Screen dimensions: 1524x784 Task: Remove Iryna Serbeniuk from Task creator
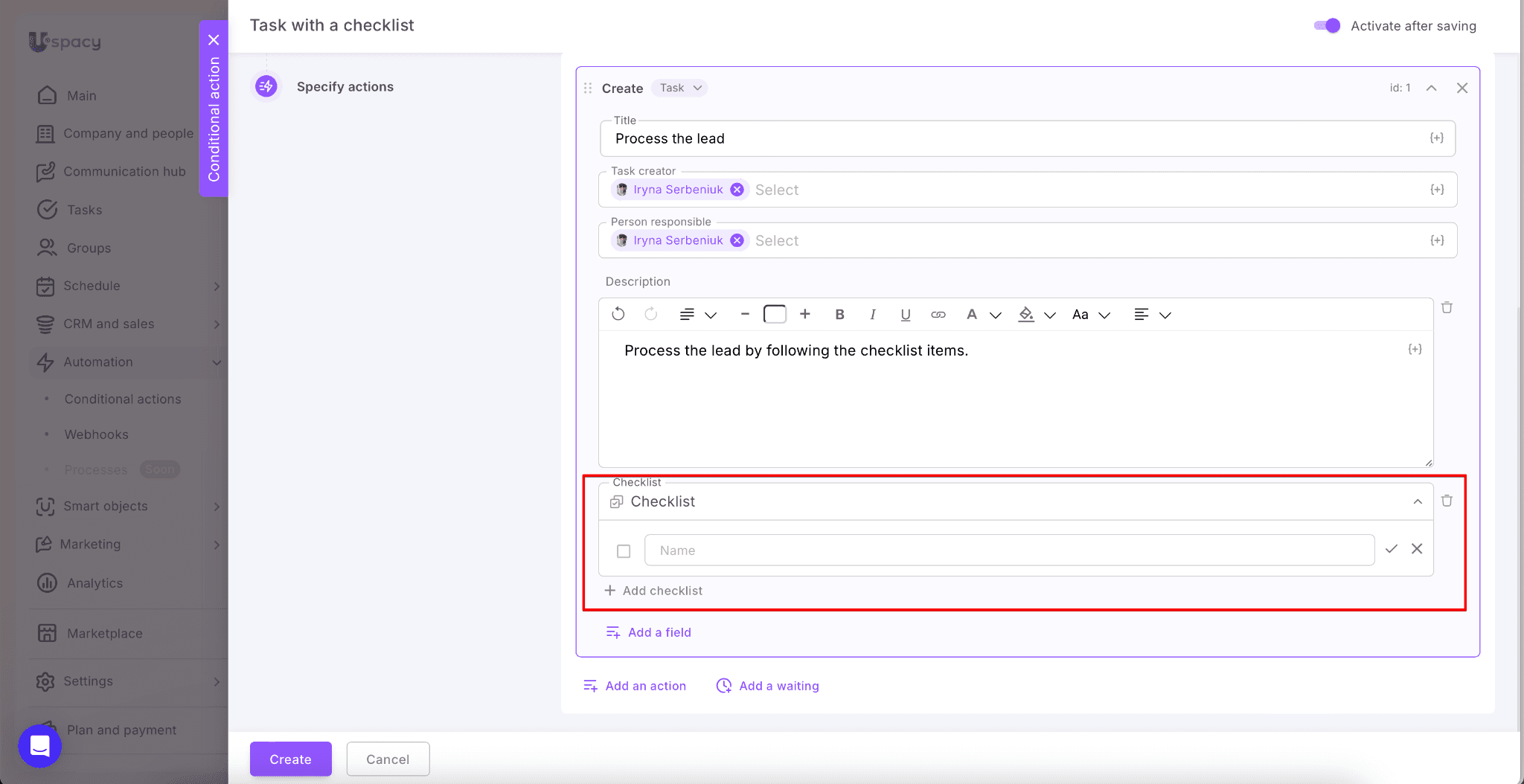737,190
